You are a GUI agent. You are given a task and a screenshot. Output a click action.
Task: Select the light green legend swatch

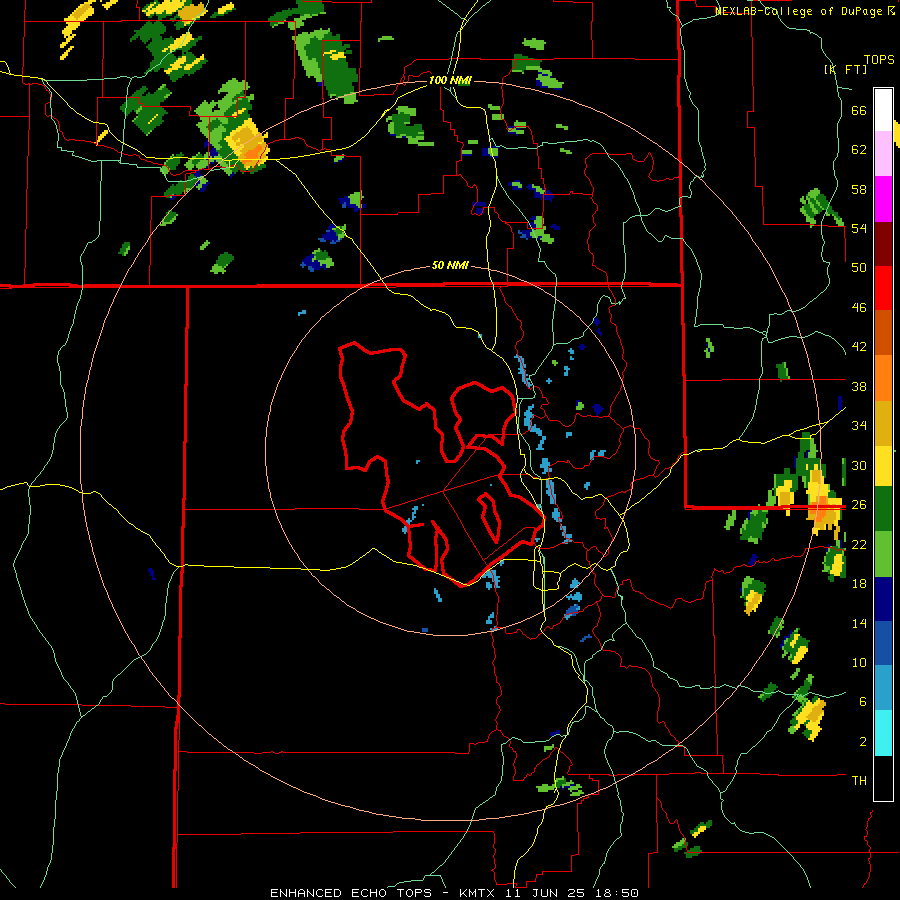click(x=883, y=554)
